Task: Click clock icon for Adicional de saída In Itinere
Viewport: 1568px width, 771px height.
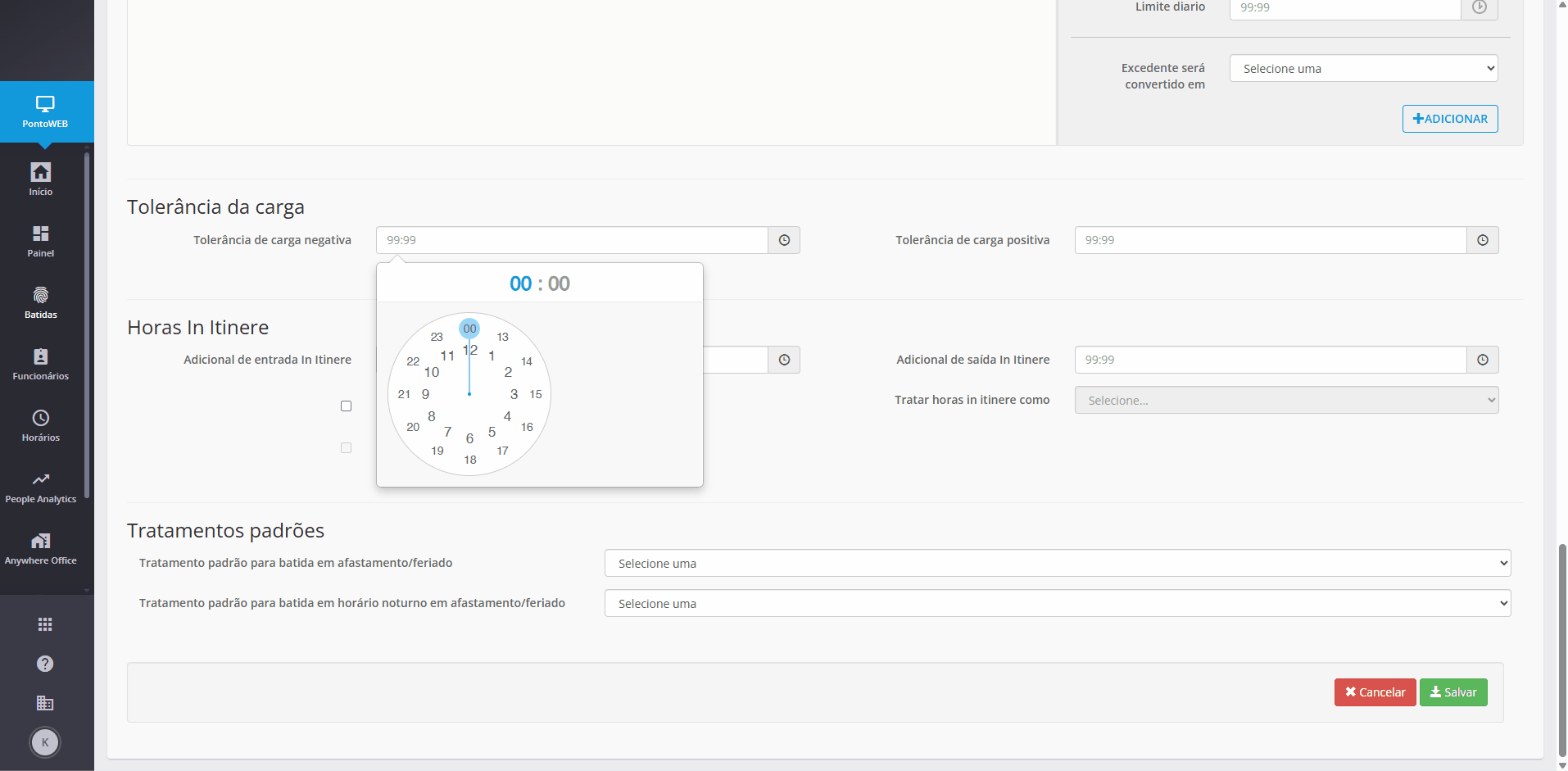Action: [1483, 360]
